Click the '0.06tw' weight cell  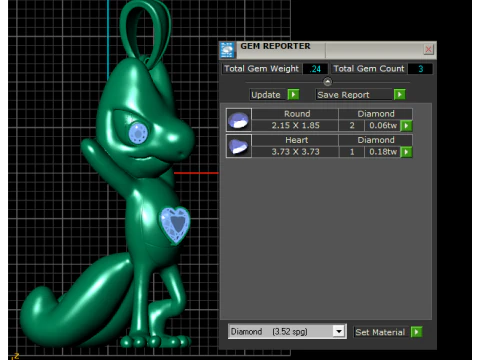[383, 125]
